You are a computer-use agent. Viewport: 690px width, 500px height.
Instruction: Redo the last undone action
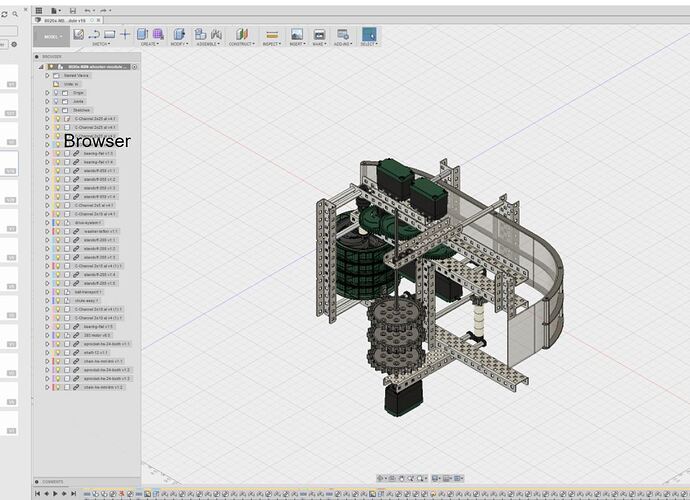pyautogui.click(x=104, y=11)
